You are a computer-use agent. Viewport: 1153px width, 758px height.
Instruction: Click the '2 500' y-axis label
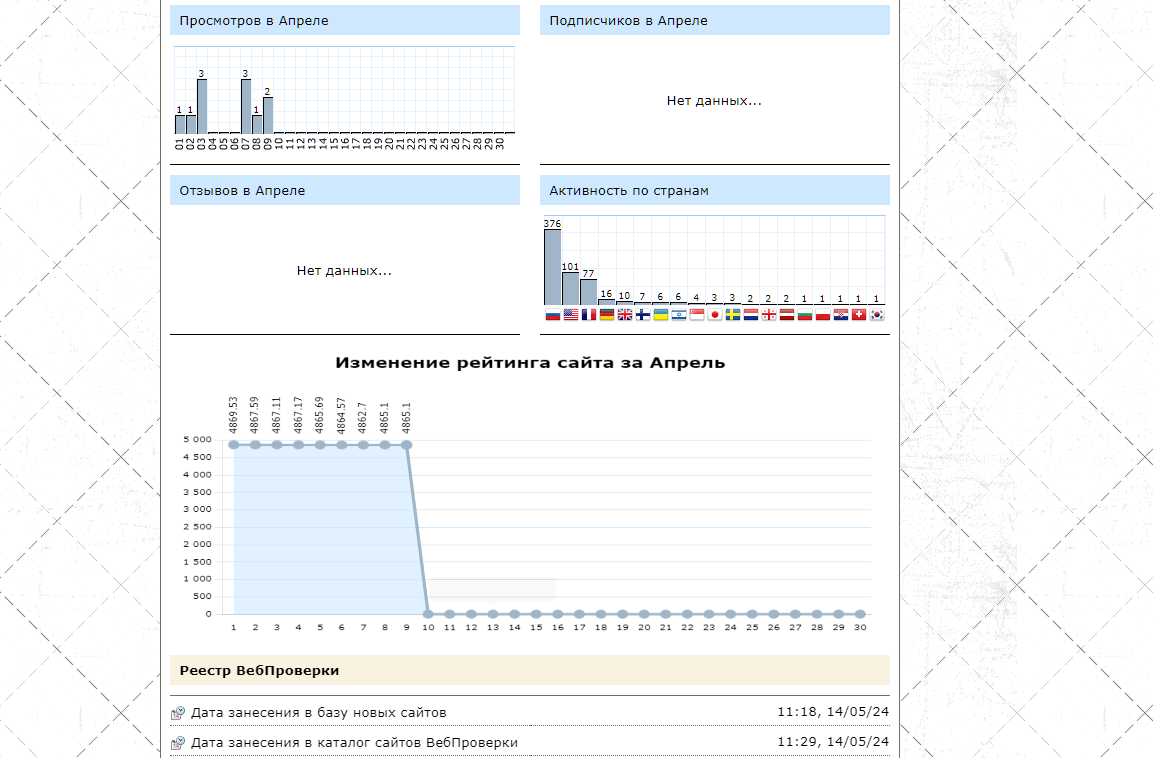click(x=197, y=527)
